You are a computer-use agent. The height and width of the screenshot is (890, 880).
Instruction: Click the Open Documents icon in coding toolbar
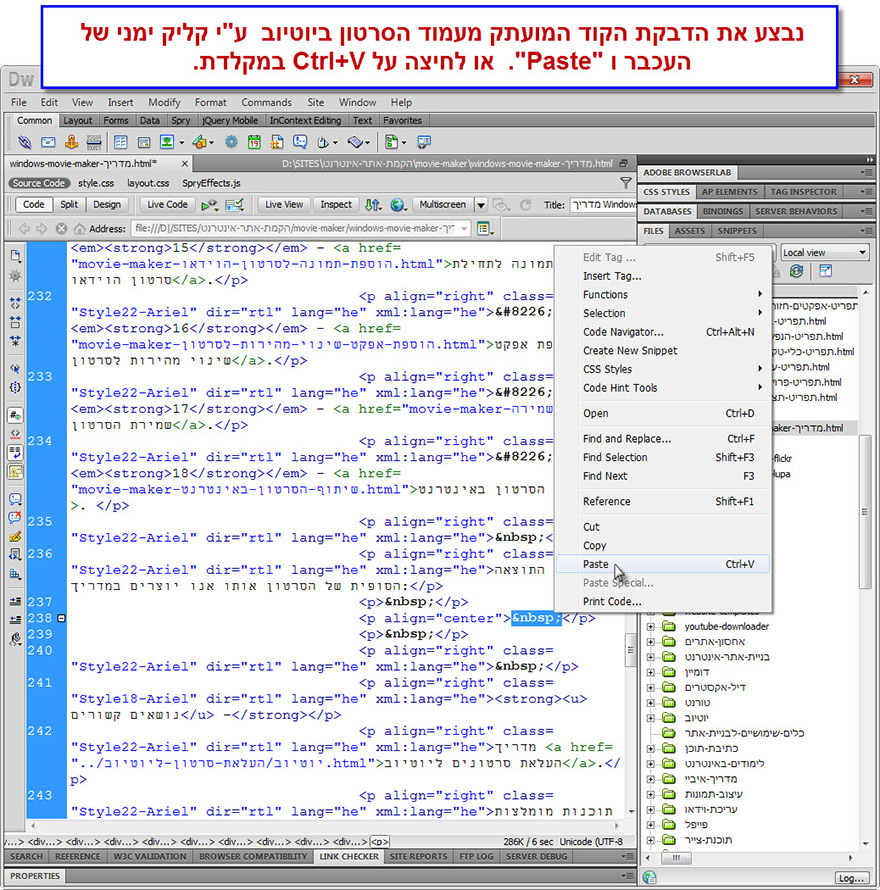pos(15,255)
